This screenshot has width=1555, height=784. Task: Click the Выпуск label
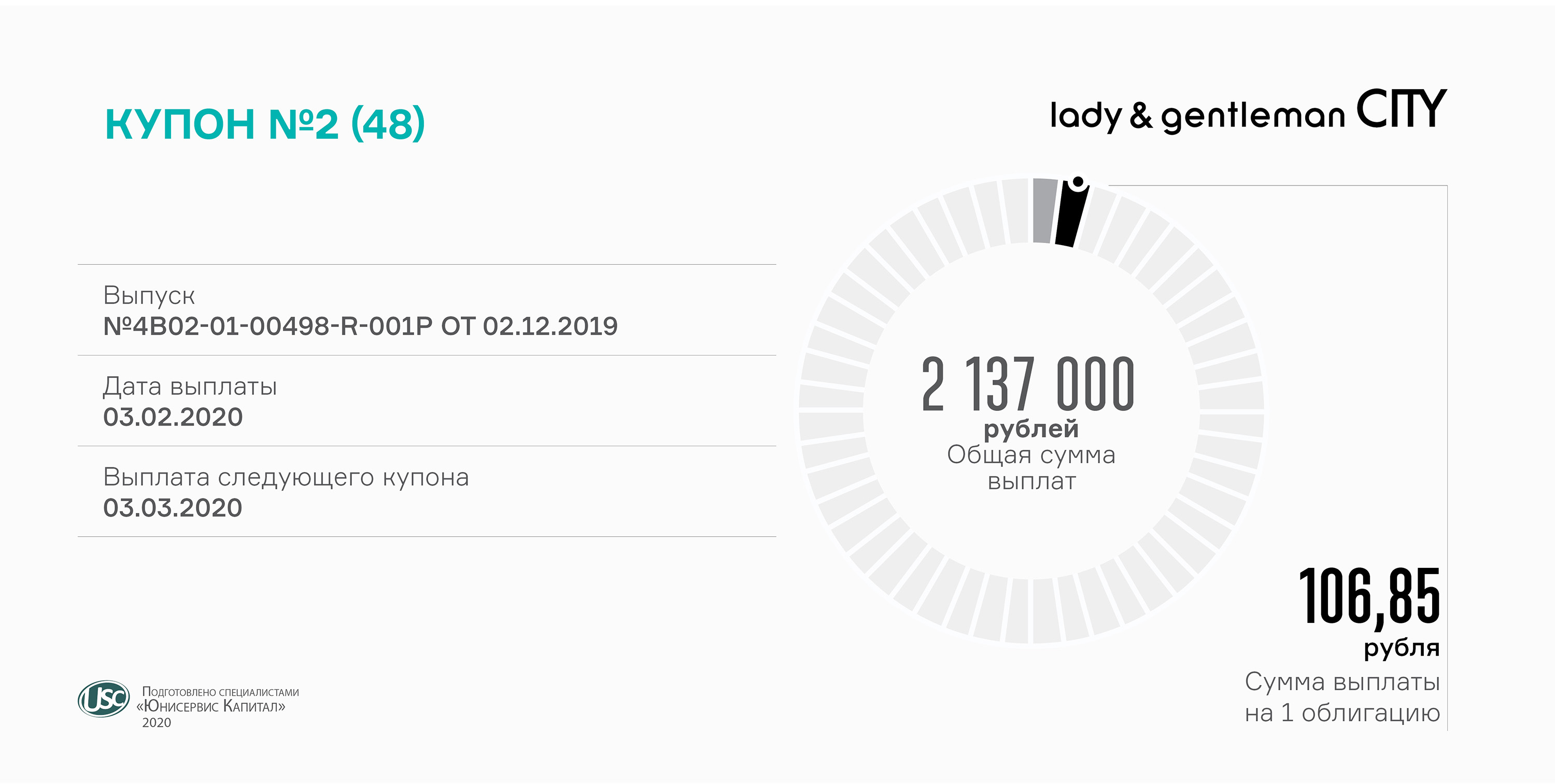pyautogui.click(x=149, y=295)
